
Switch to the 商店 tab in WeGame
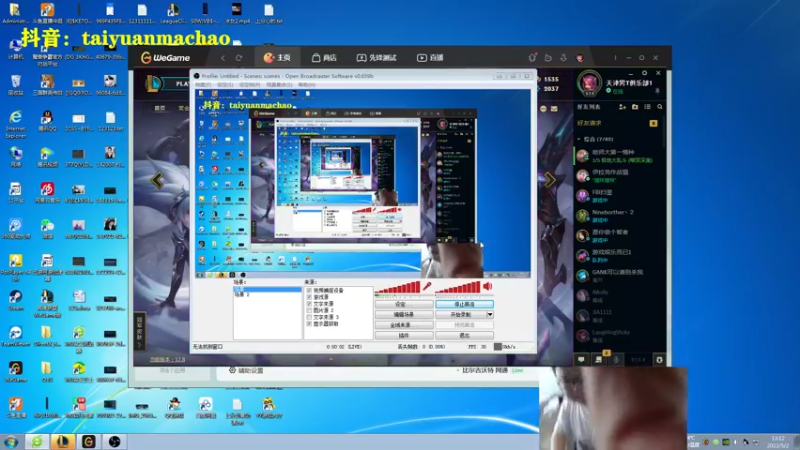324,58
